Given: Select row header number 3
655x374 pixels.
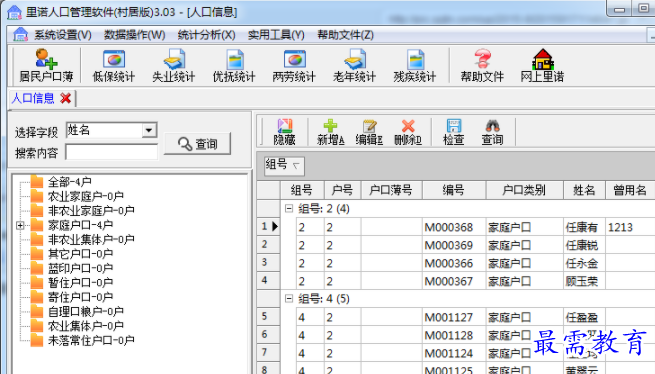Looking at the screenshot, I should (268, 262).
